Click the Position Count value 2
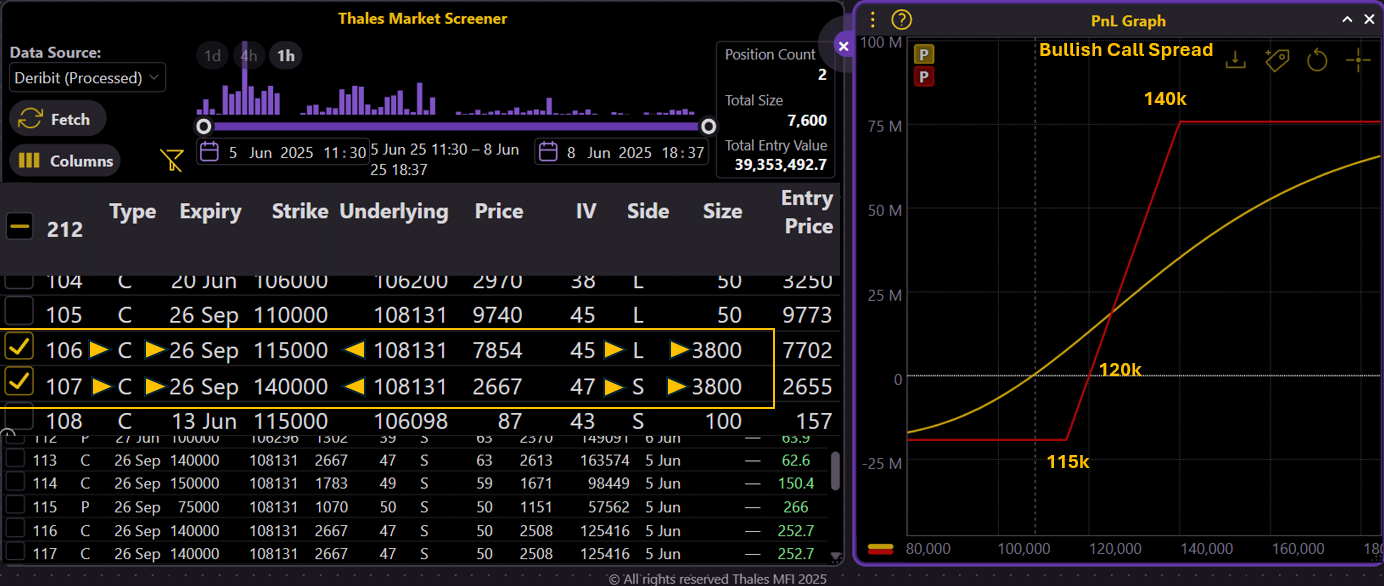The height and width of the screenshot is (586, 1384). click(822, 74)
